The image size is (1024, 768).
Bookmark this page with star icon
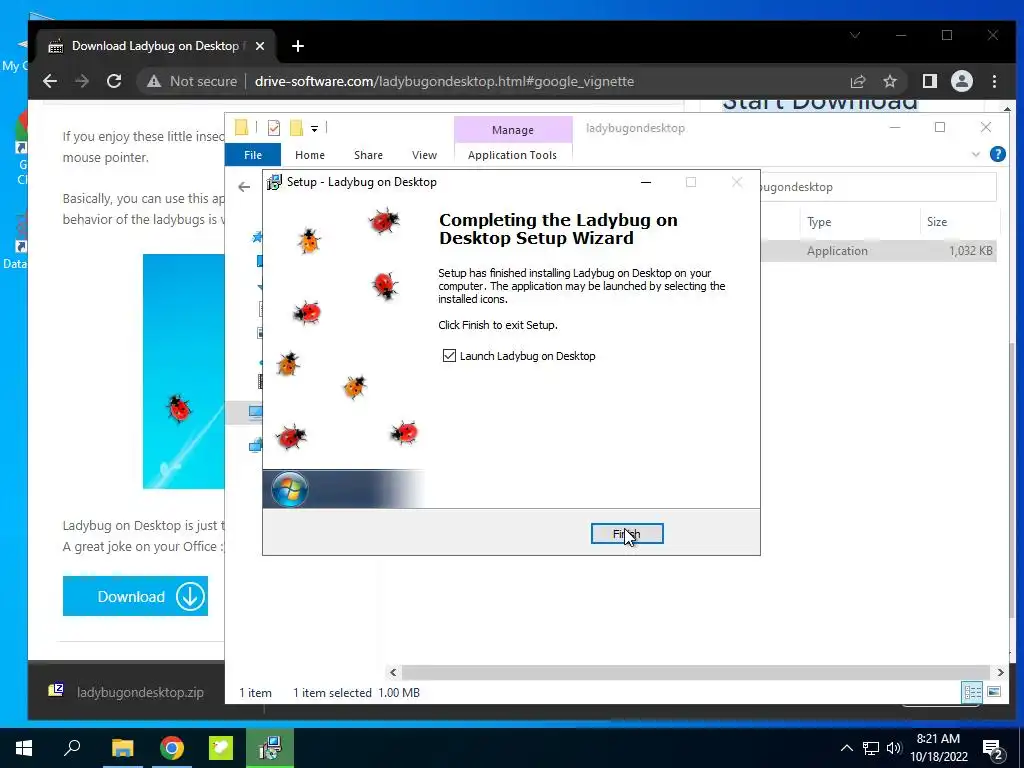tap(889, 81)
